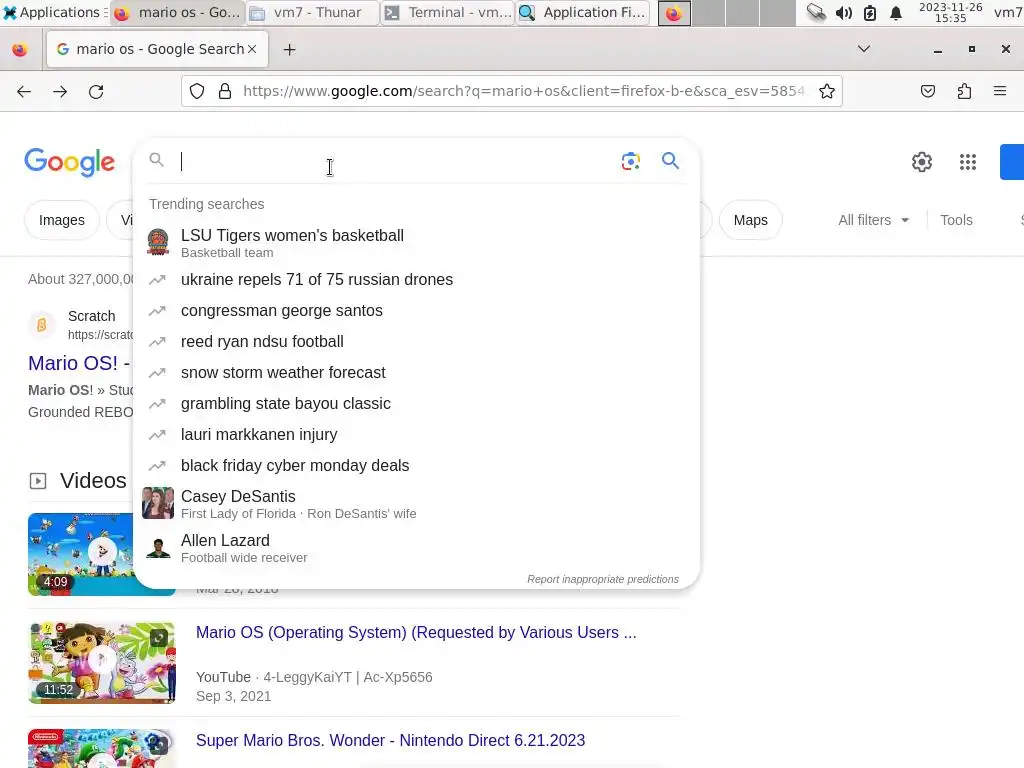Open Google quick settings gear
The width and height of the screenshot is (1024, 768).
[x=921, y=162]
